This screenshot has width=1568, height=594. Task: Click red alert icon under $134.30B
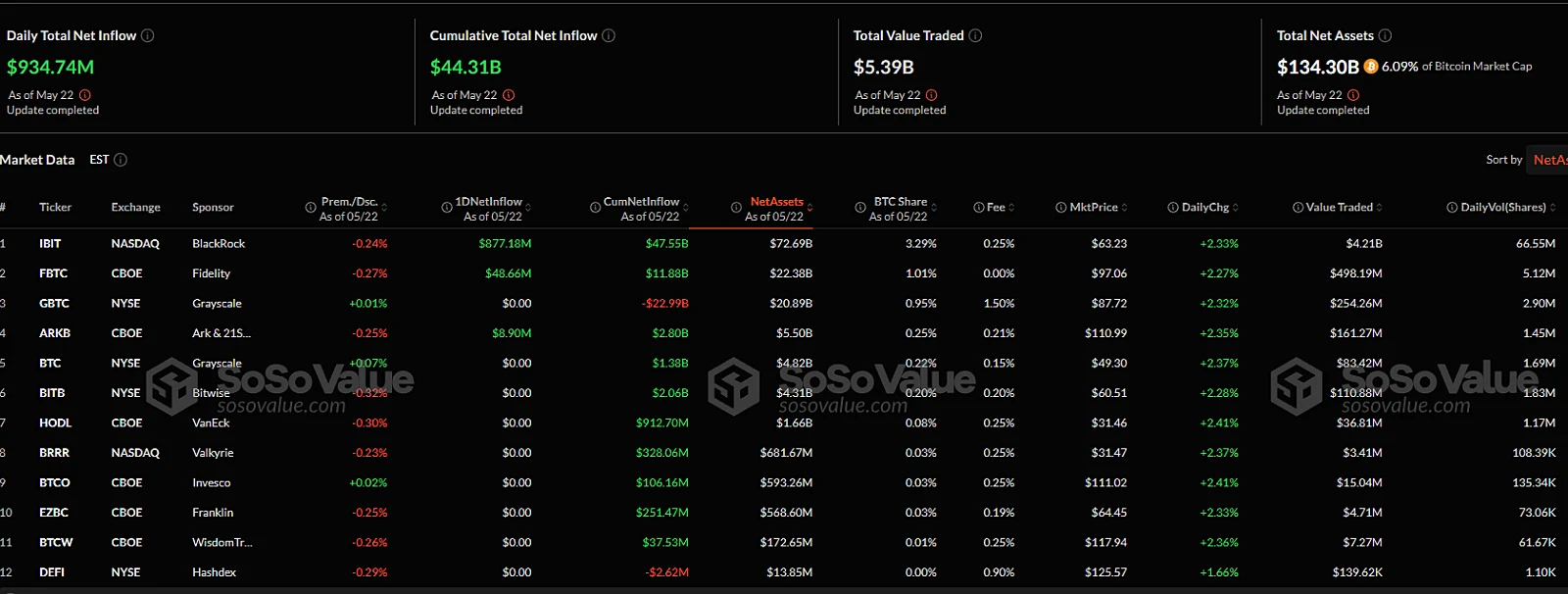click(x=1353, y=95)
